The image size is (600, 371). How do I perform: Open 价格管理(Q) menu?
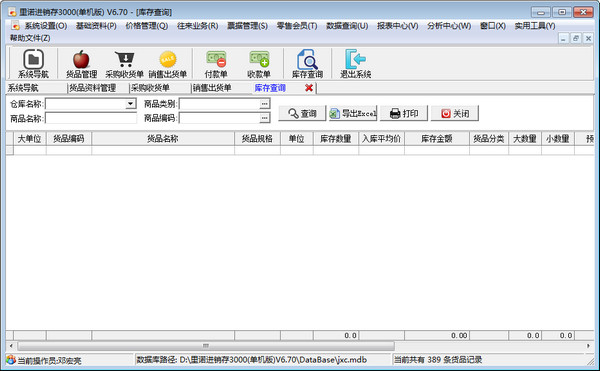tap(147, 26)
